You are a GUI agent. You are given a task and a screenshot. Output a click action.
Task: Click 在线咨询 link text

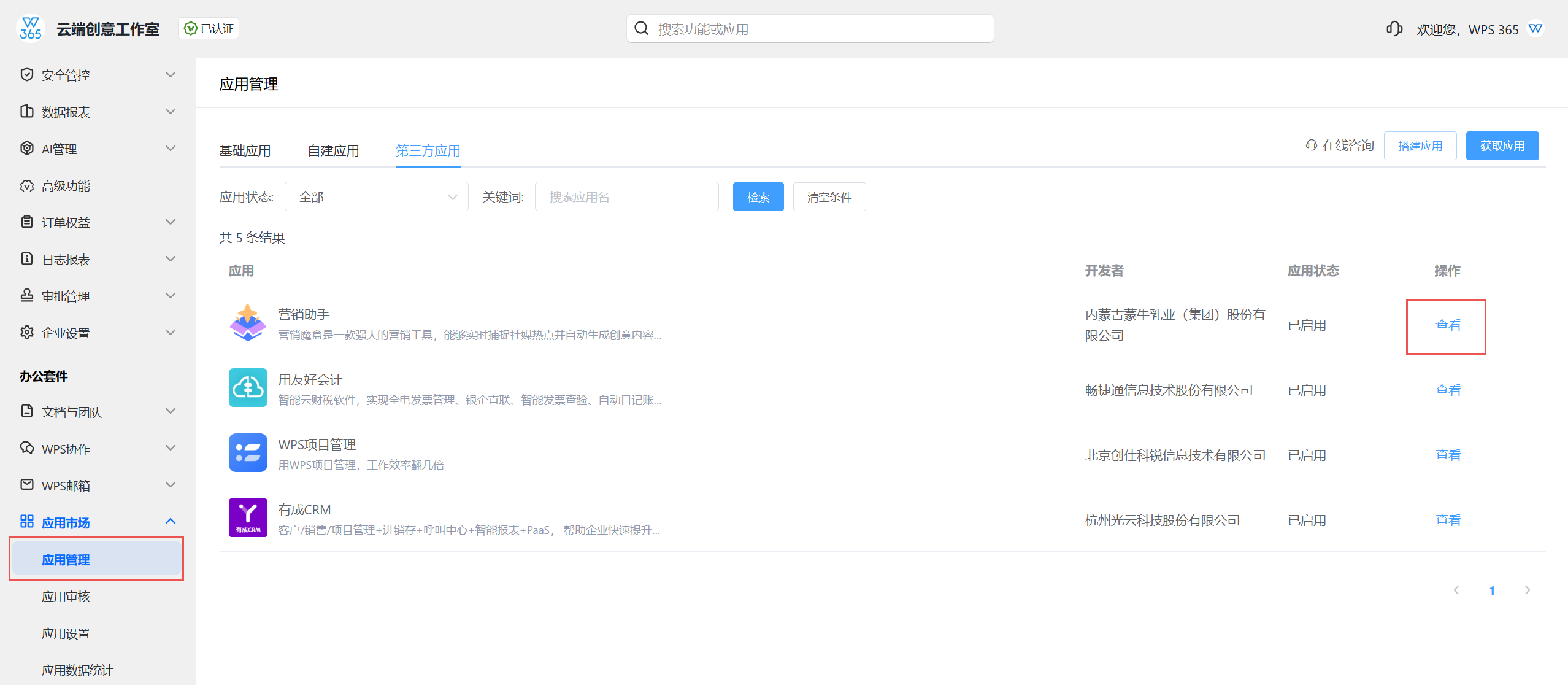[x=1348, y=145]
